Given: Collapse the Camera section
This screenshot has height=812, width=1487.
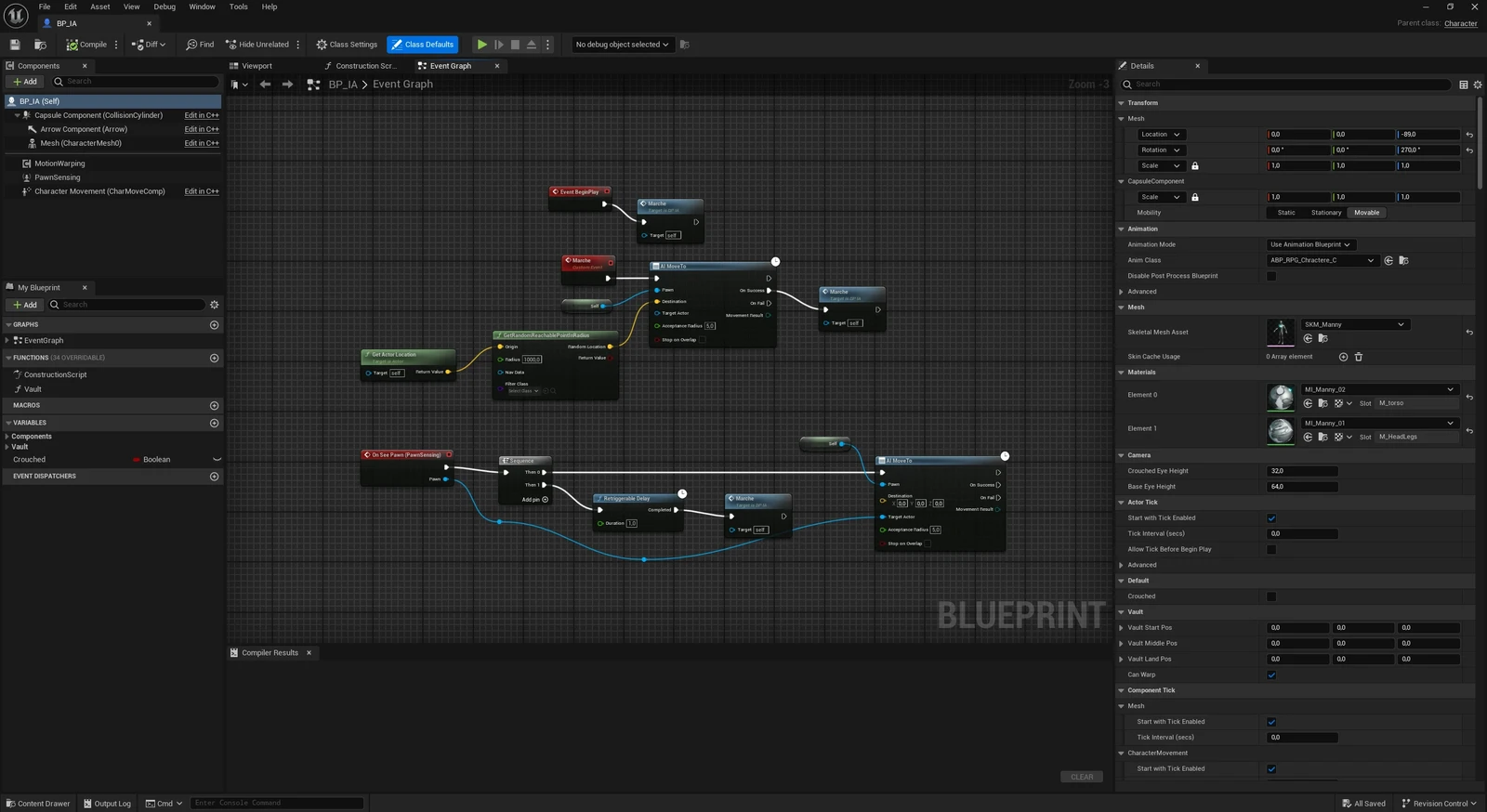Looking at the screenshot, I should tap(1122, 456).
